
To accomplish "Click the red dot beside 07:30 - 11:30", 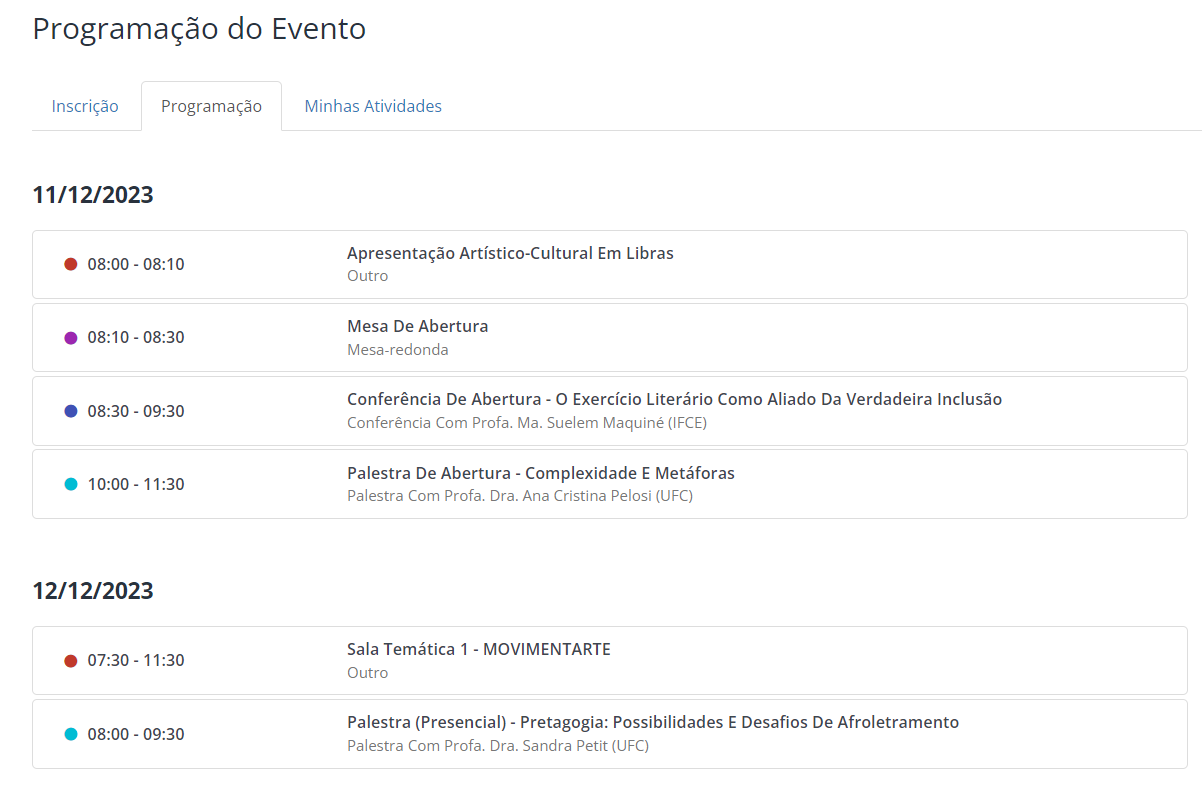I will point(71,661).
